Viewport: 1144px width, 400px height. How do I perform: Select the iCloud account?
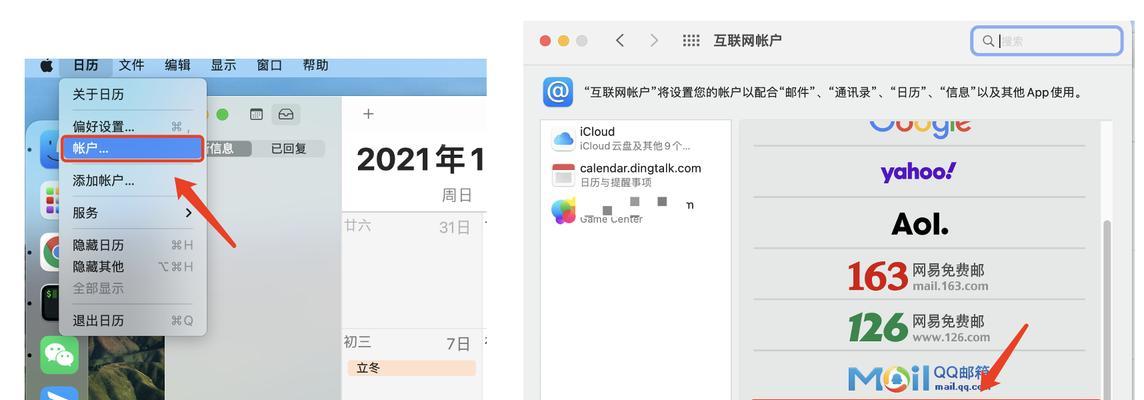635,139
